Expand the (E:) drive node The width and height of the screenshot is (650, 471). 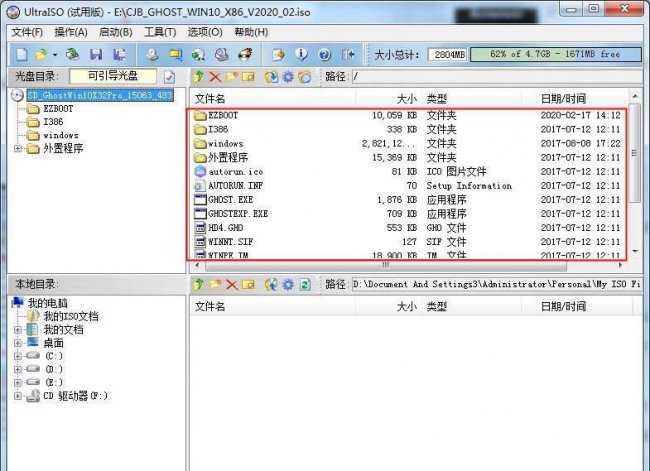(x=18, y=382)
